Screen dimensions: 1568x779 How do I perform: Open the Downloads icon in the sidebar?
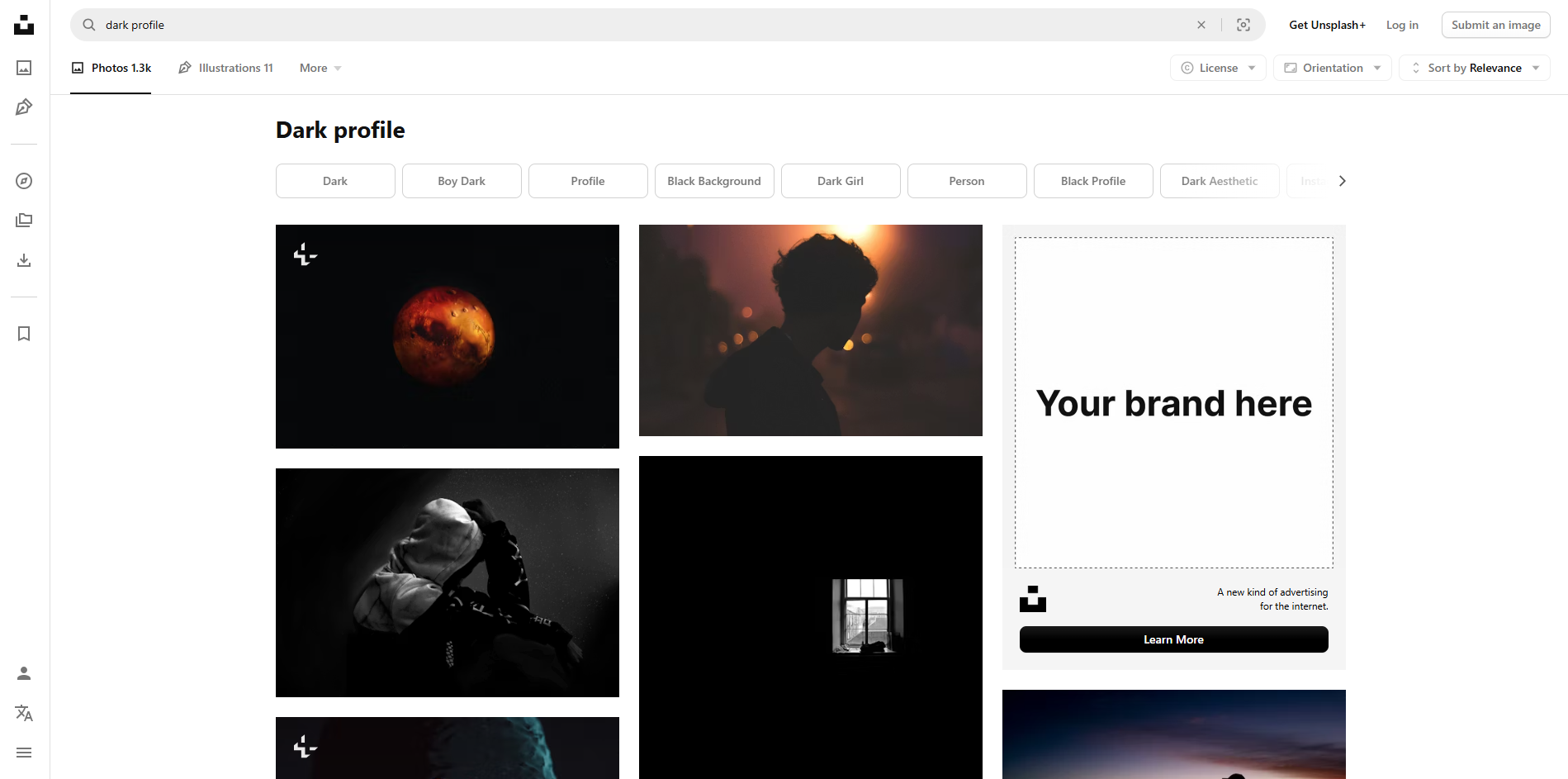pos(24,260)
